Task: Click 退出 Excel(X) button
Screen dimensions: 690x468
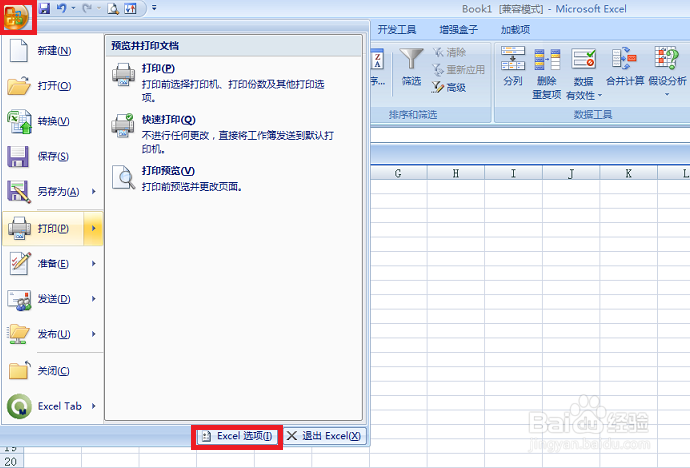Action: pos(324,436)
